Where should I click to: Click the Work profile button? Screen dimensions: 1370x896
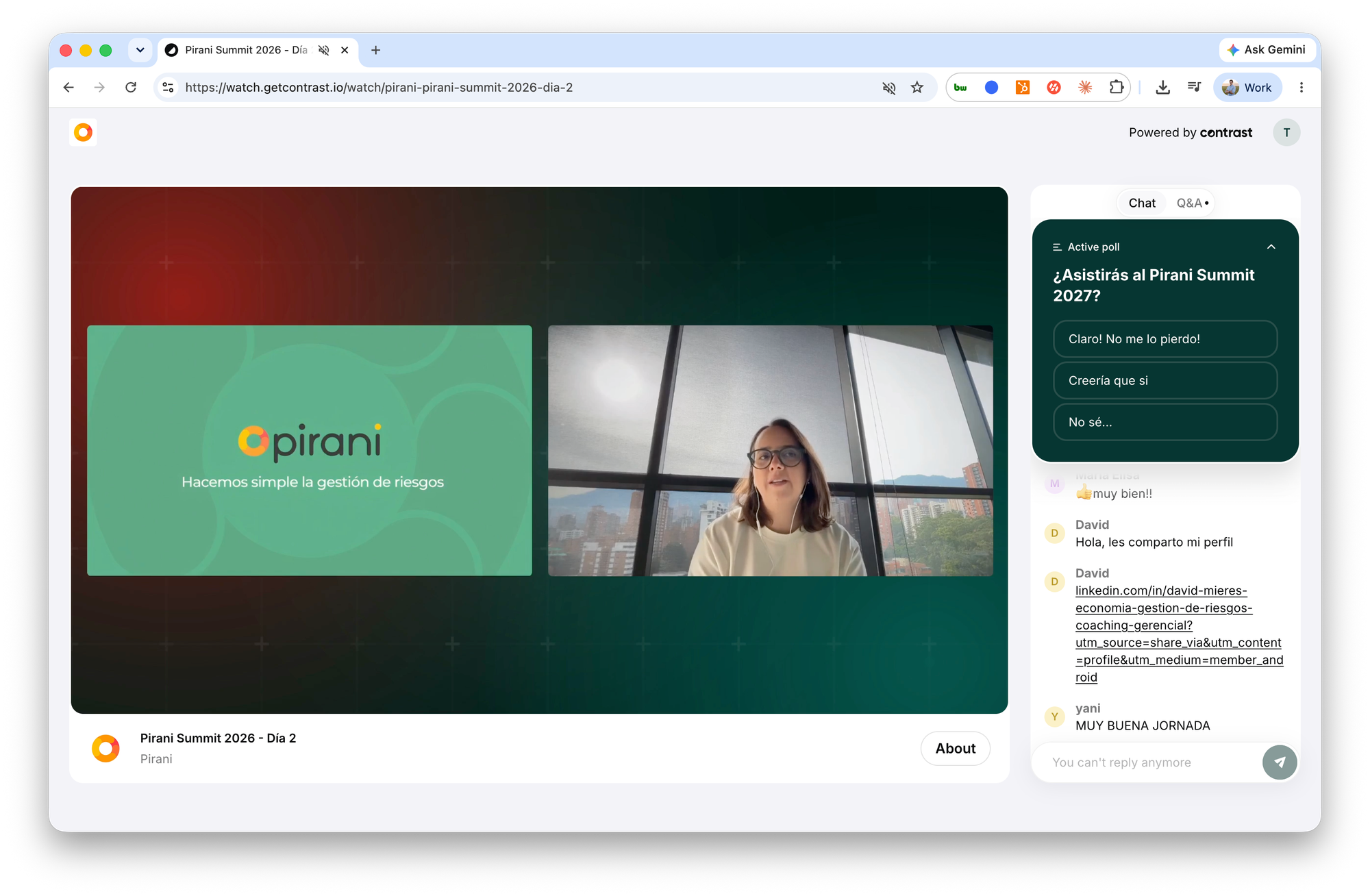[1247, 87]
